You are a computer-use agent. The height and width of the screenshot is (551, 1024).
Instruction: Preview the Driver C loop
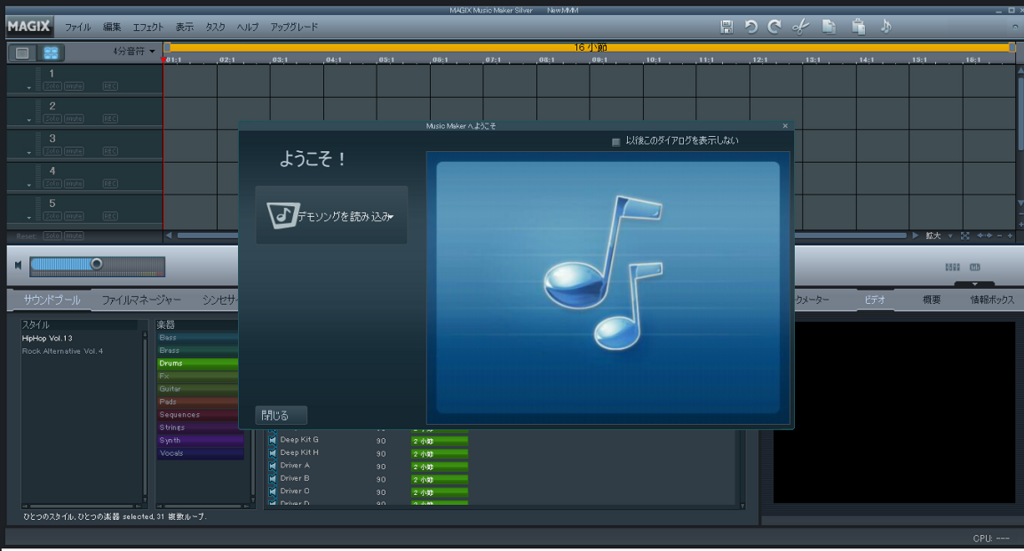pyautogui.click(x=273, y=492)
